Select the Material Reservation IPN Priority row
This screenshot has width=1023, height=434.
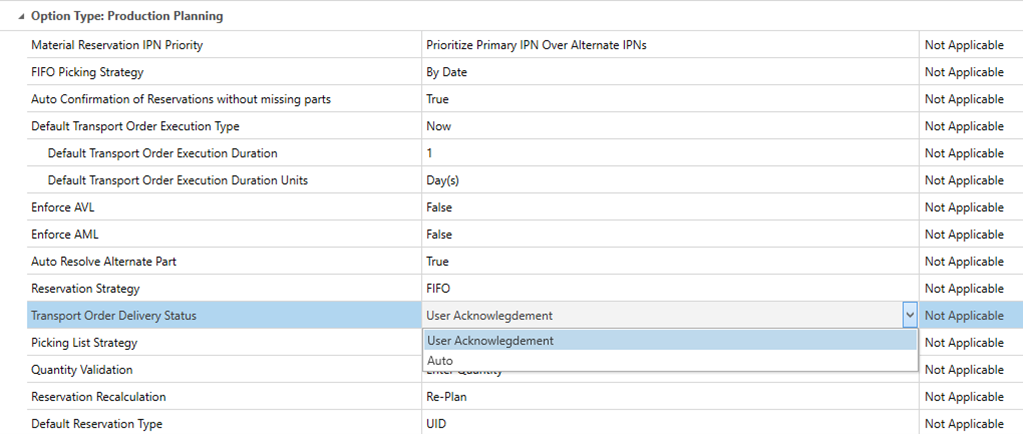(x=124, y=45)
